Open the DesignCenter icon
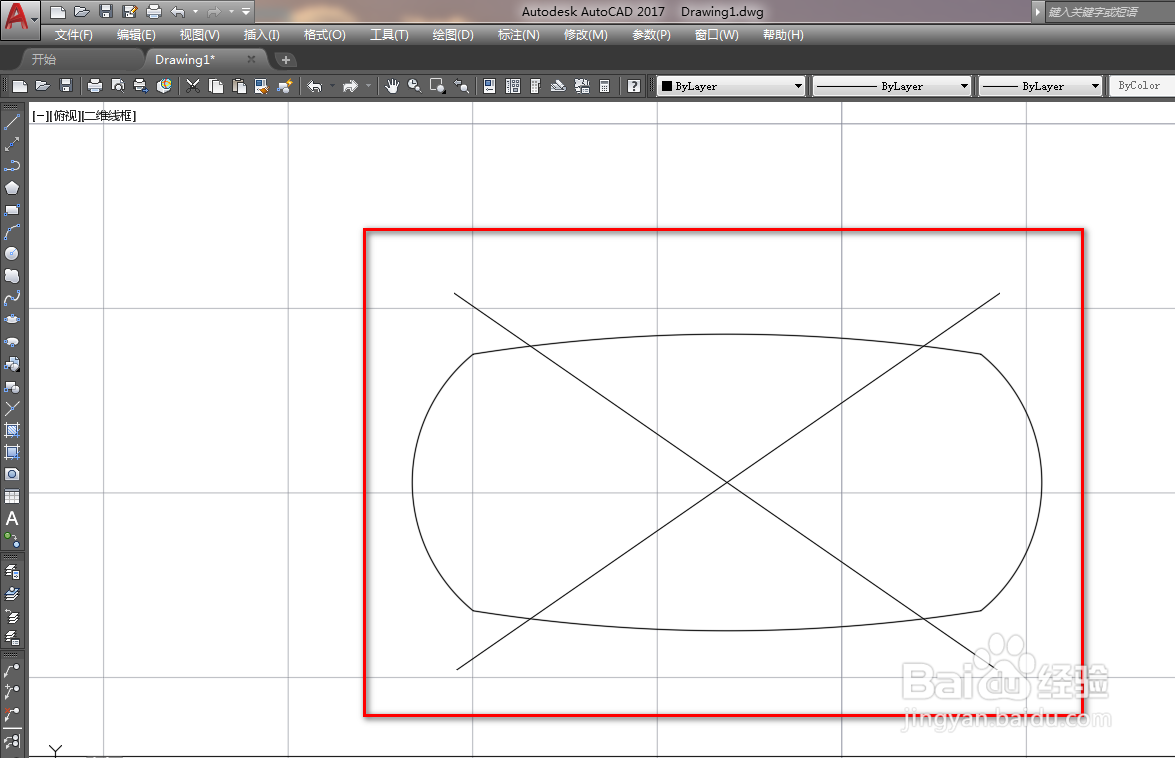The height and width of the screenshot is (758, 1175). [513, 86]
